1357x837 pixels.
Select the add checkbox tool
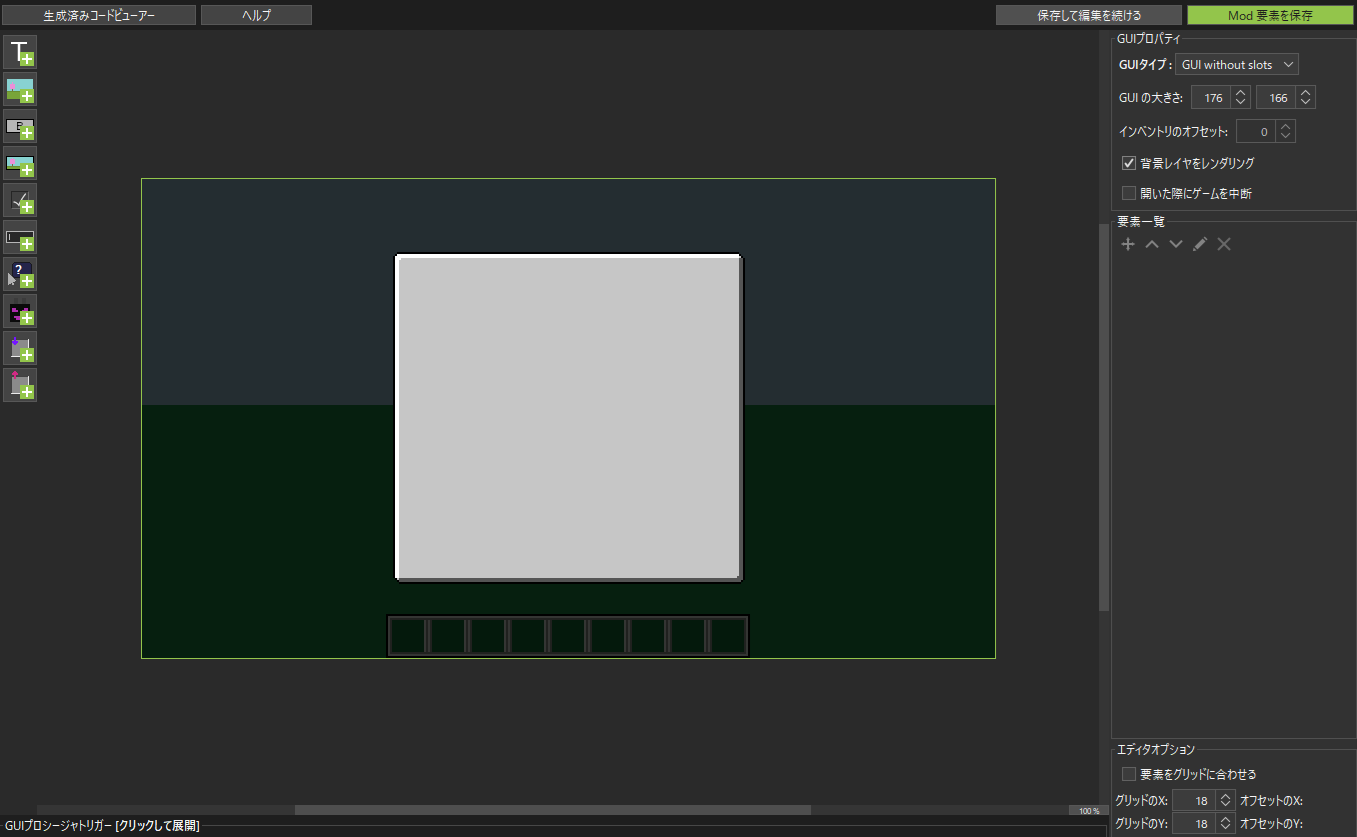pyautogui.click(x=20, y=200)
